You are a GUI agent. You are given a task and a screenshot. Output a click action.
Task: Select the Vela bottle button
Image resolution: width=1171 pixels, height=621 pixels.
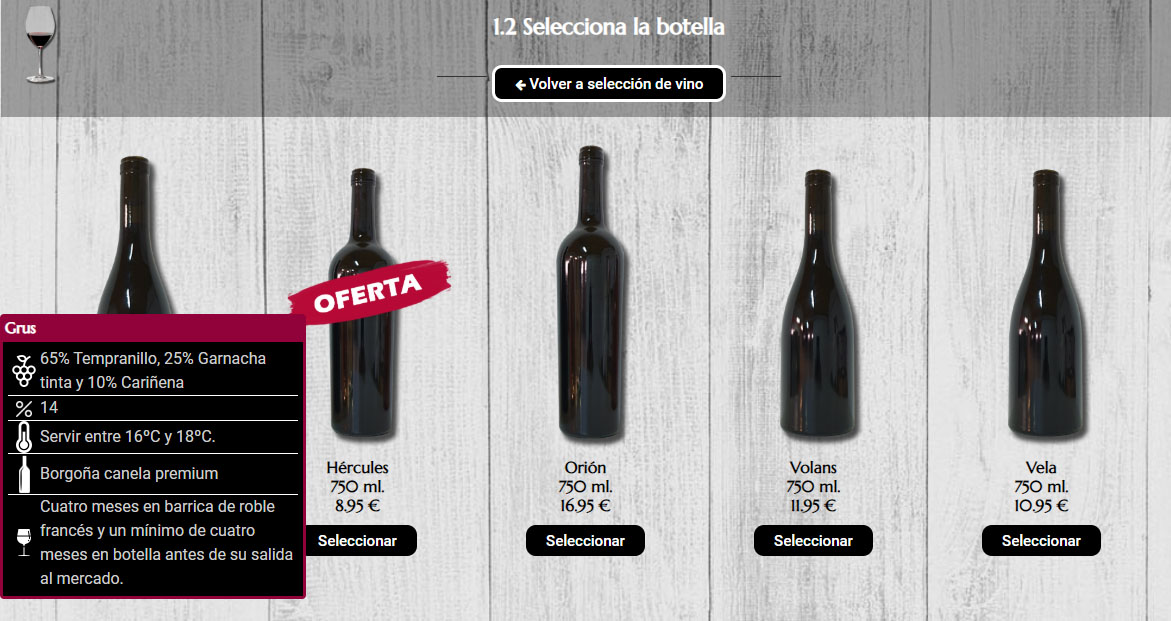pyautogui.click(x=1041, y=540)
